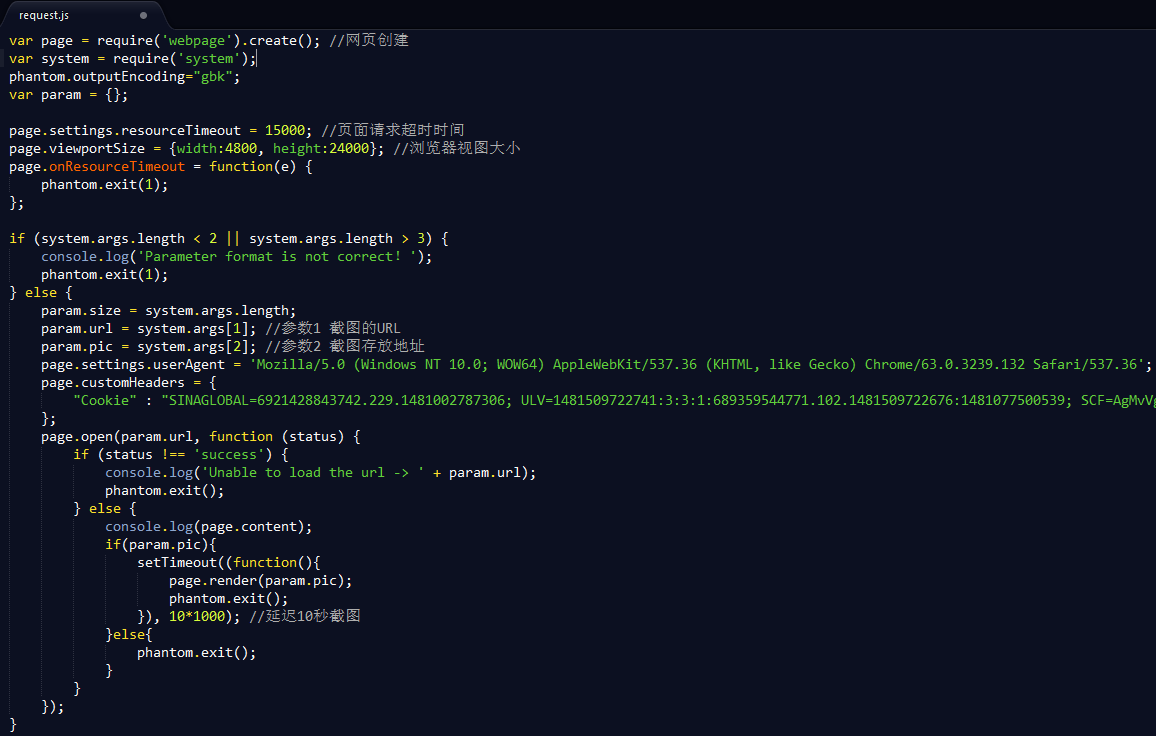Click onResourceTimeout in the handler definition
The image size is (1156, 736).
click(116, 166)
